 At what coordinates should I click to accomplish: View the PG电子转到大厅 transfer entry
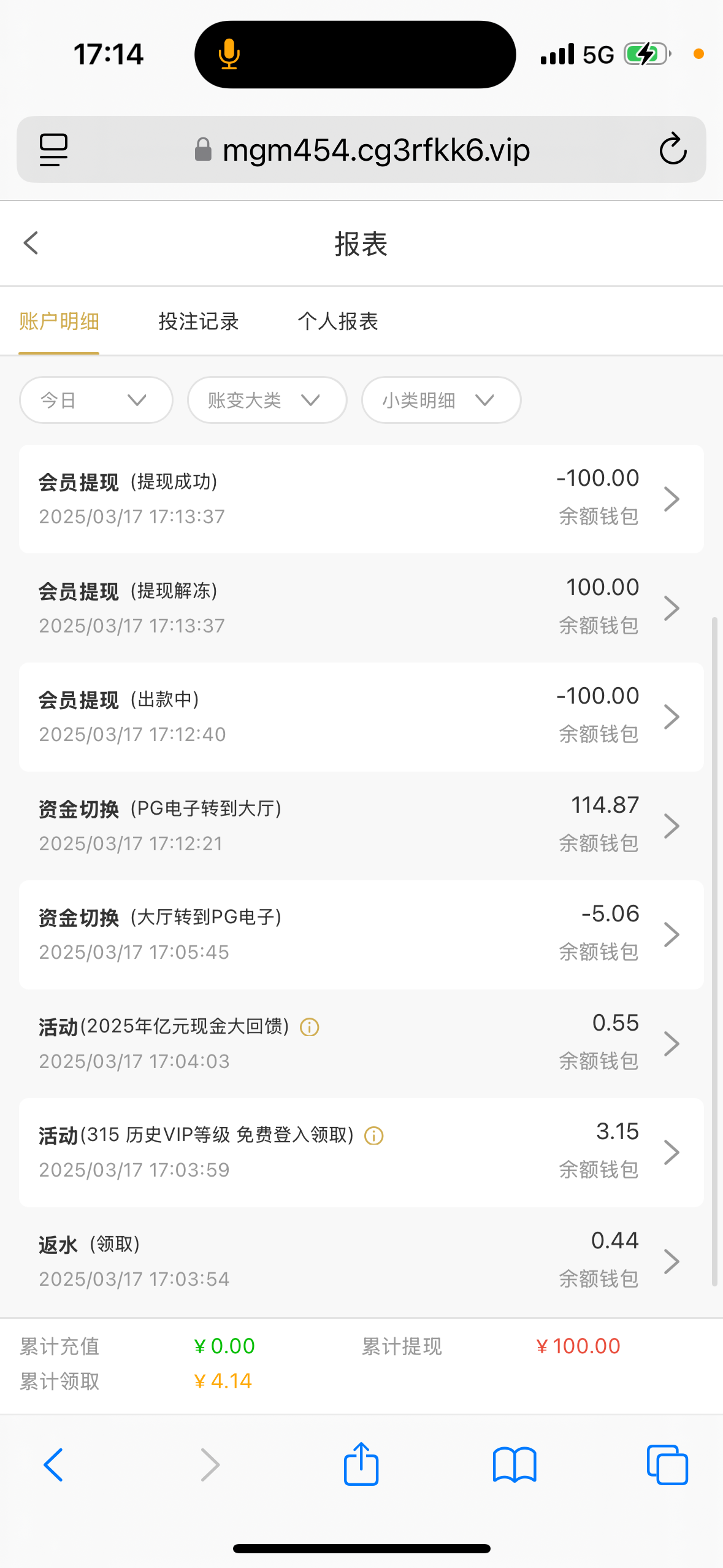point(361,825)
